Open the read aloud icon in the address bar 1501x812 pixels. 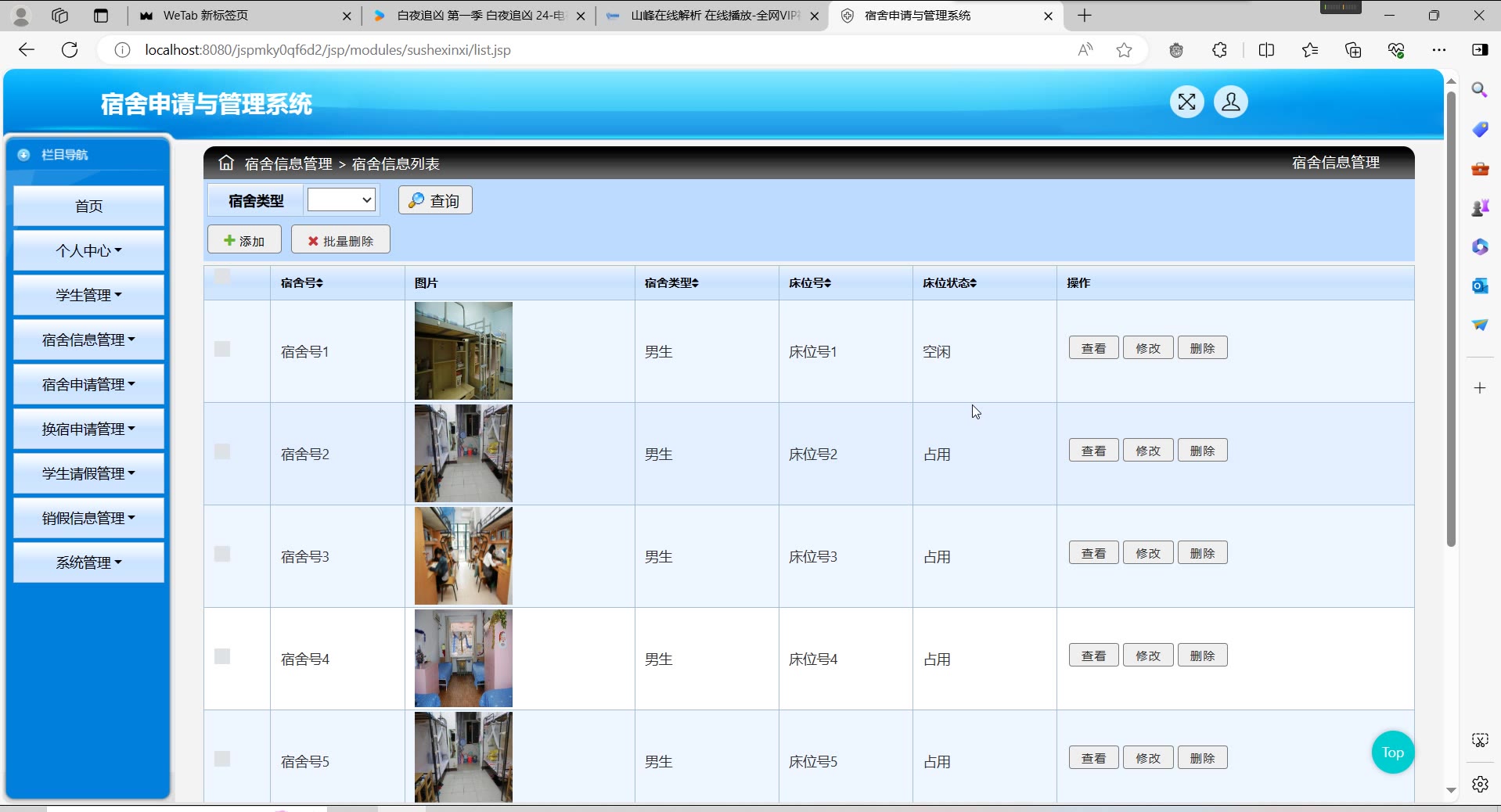click(x=1085, y=50)
